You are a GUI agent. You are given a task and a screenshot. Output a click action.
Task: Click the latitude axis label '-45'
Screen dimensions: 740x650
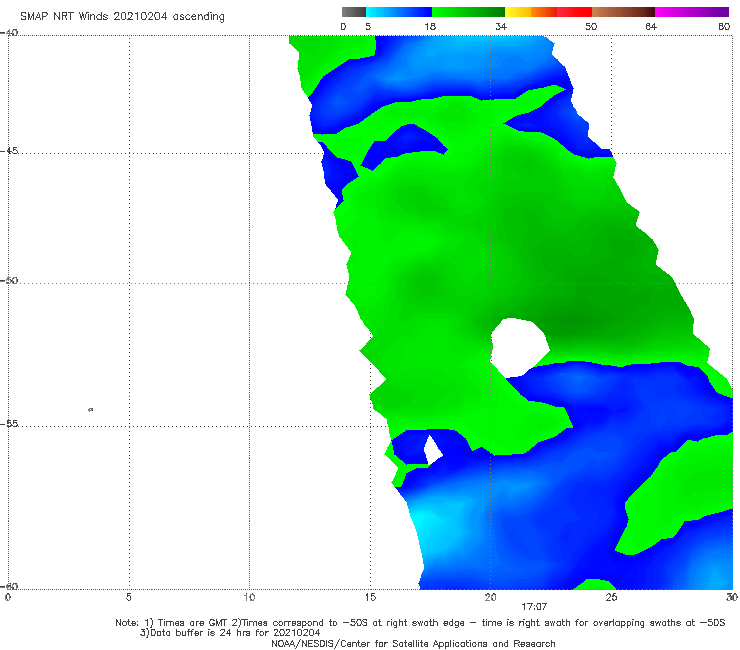[9, 151]
